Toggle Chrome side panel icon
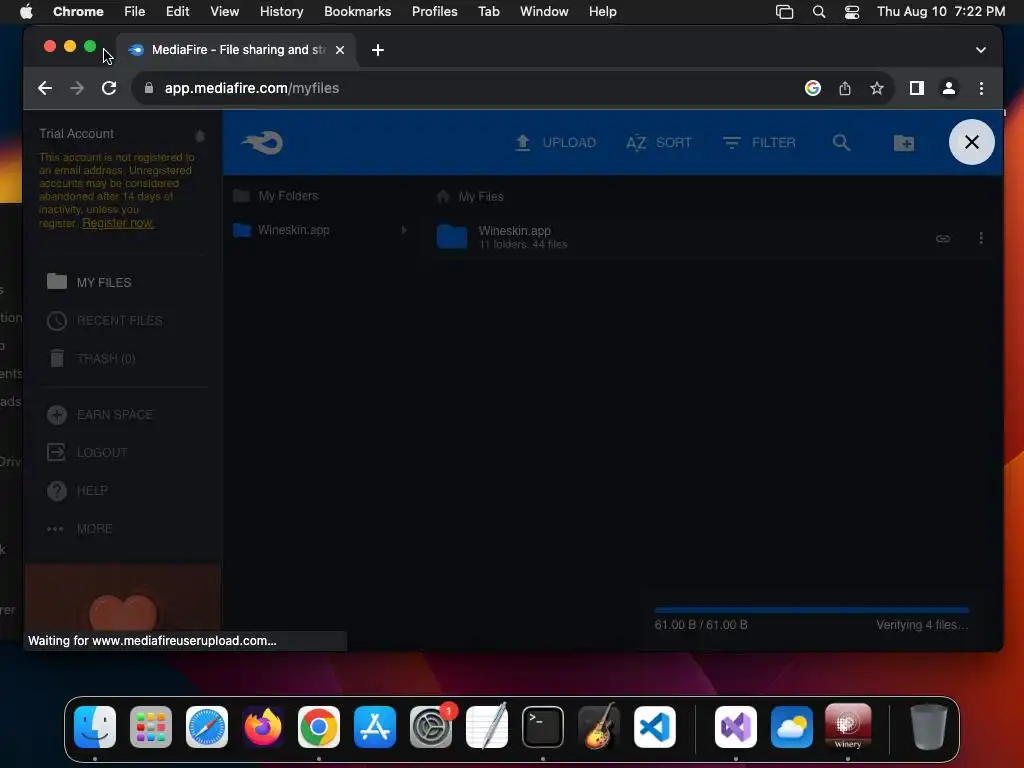This screenshot has height=768, width=1024. click(917, 88)
